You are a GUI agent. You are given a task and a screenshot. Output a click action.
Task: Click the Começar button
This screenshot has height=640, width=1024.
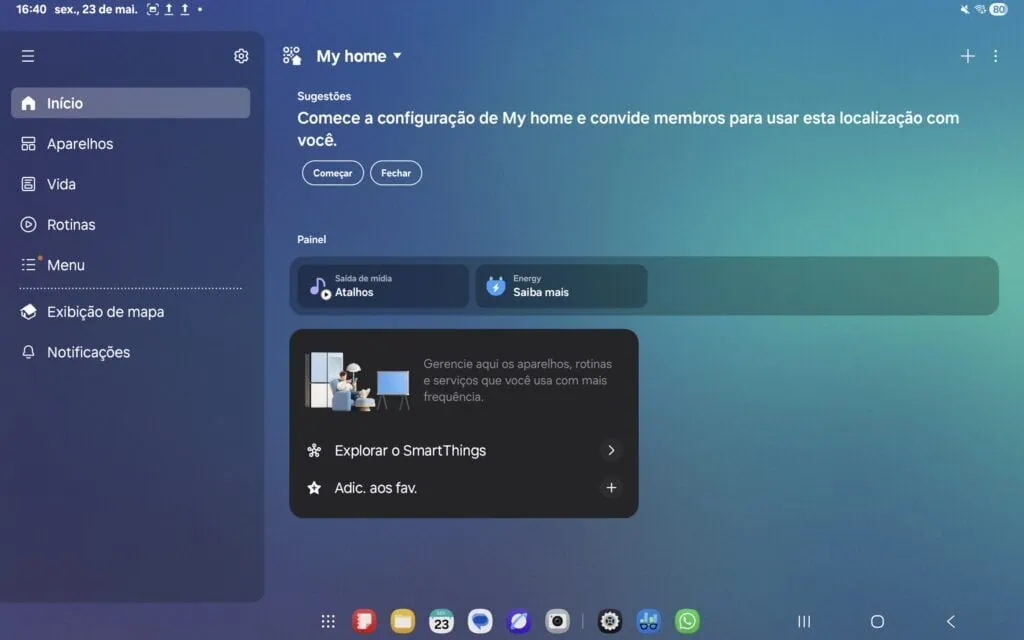tap(332, 172)
